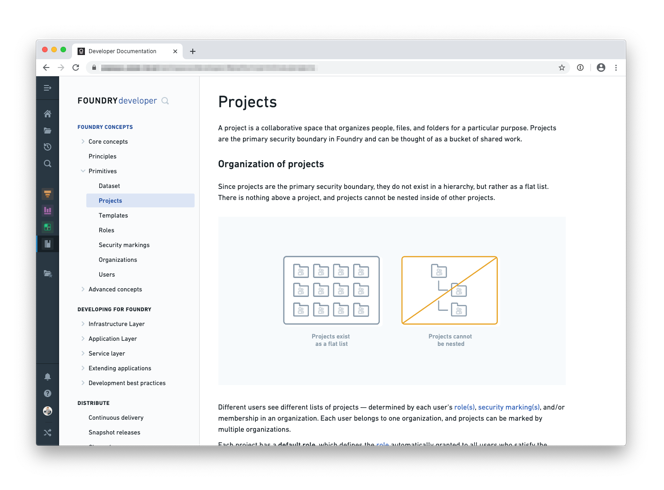The width and height of the screenshot is (664, 490).
Task: Search docs with Foundry developer magnifier icon
Action: point(165,101)
